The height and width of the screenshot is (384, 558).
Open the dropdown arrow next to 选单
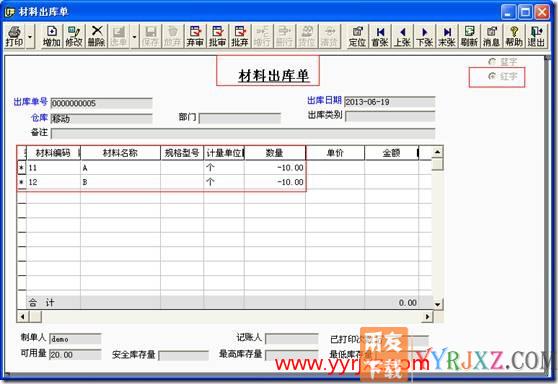point(134,36)
